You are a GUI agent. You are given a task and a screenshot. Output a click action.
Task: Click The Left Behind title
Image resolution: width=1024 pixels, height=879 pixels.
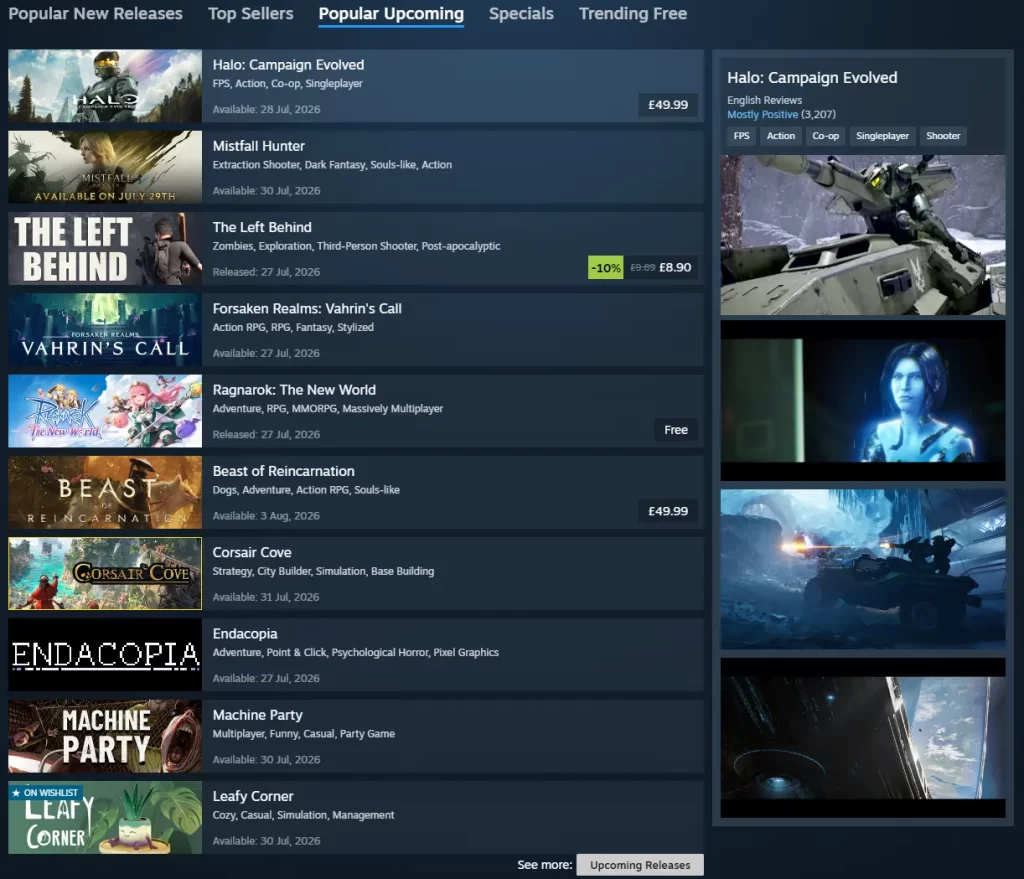[262, 227]
